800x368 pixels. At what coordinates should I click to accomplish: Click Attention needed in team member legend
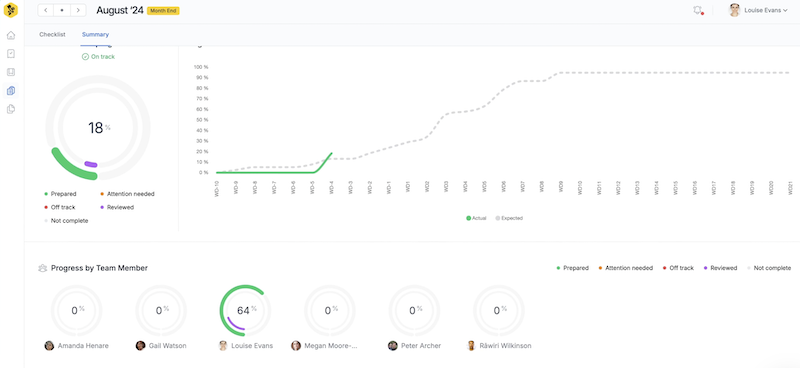[x=626, y=268]
